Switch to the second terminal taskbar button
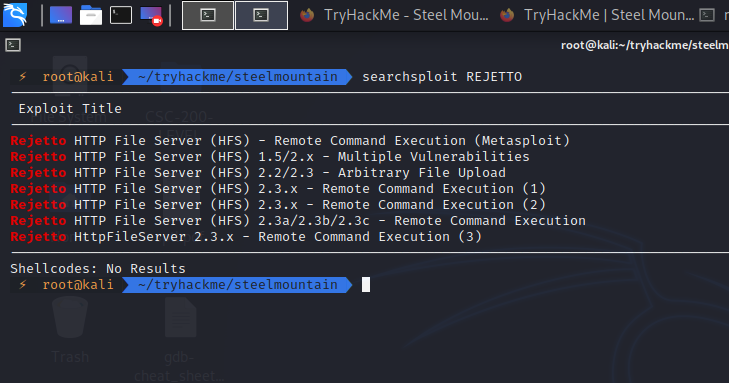This screenshot has height=383, width=729. [261, 15]
